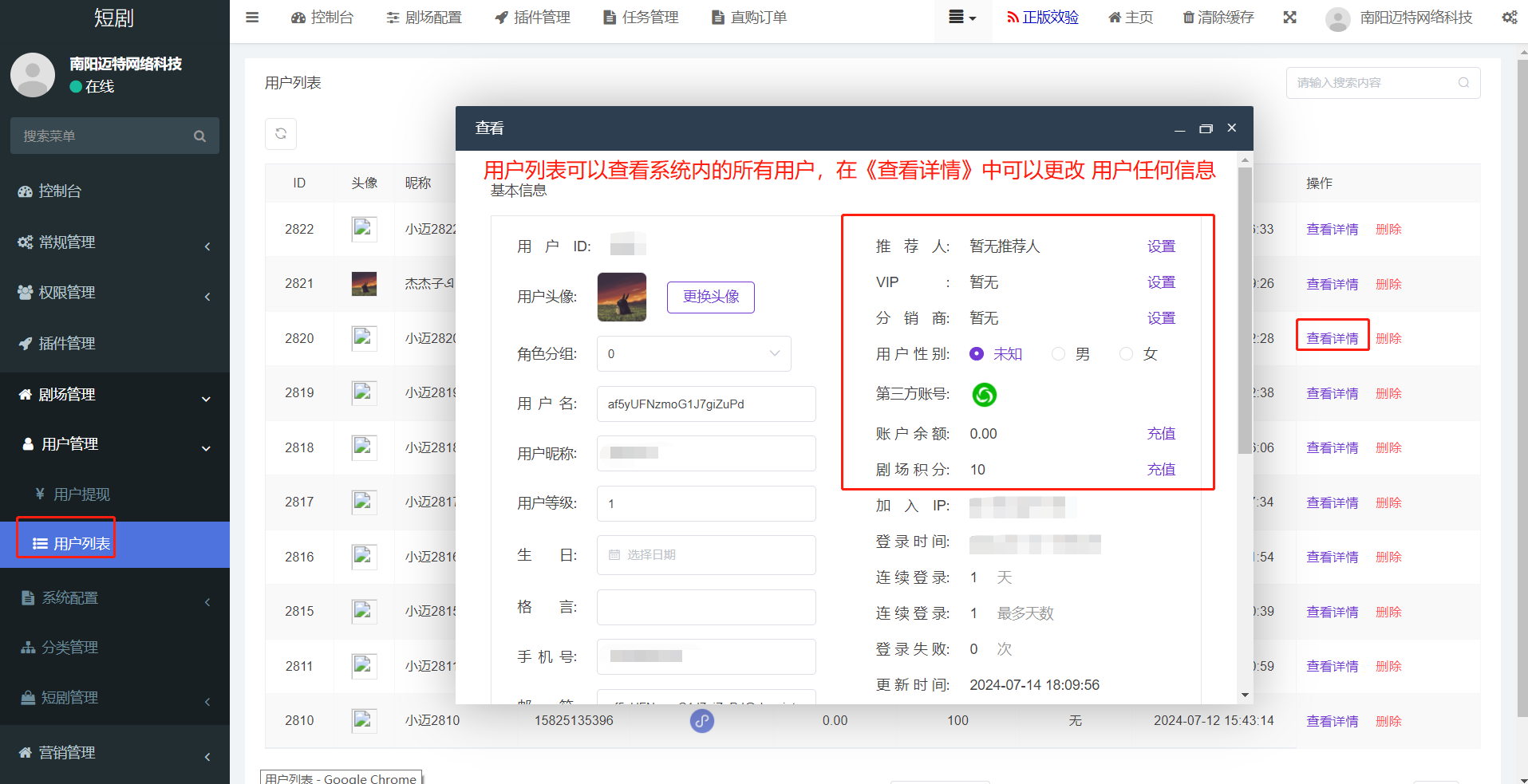Screen dimensions: 1528x784
Task: Click the 用户等级 input field
Action: pos(706,503)
